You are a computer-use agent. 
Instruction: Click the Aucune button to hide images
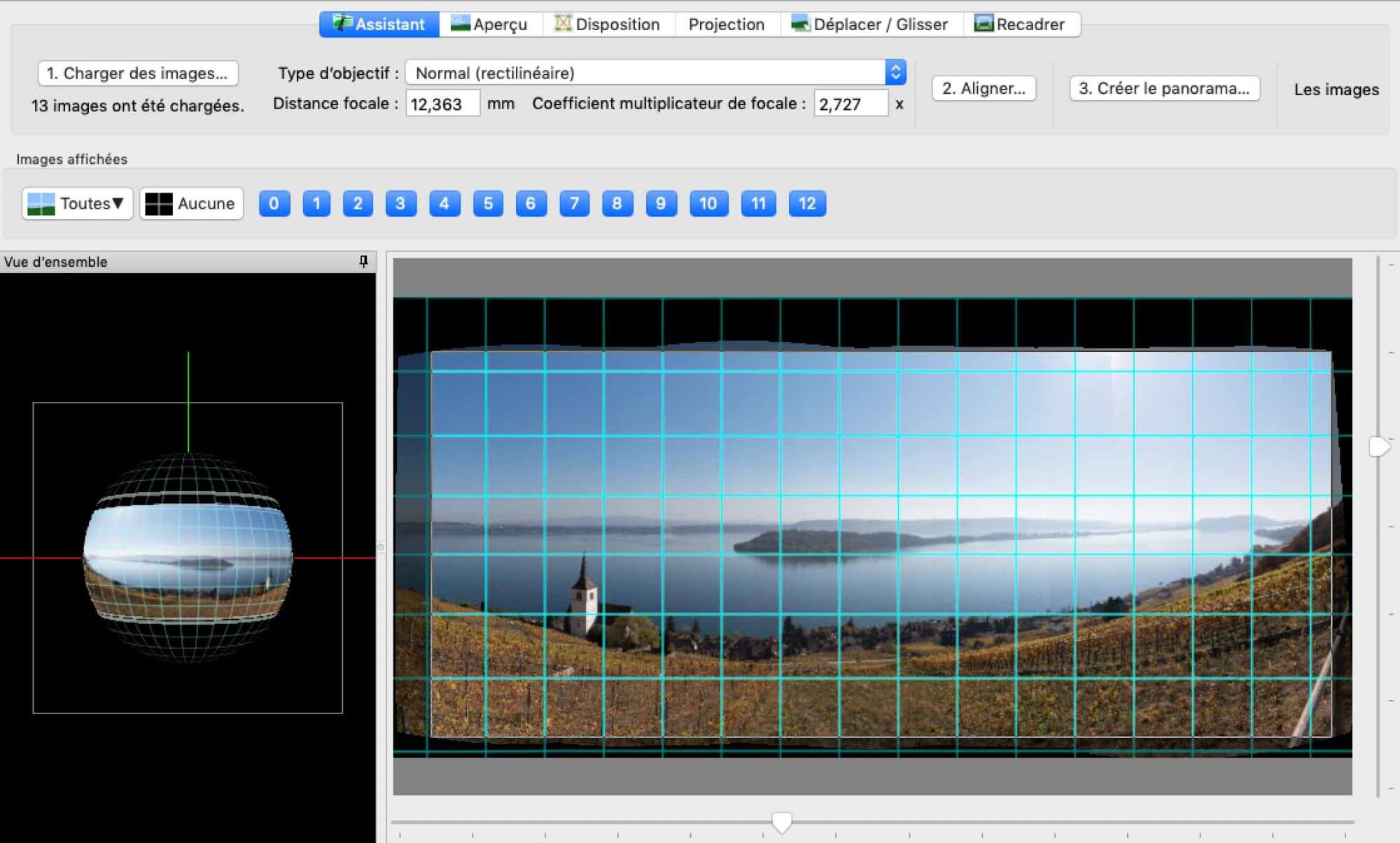191,204
